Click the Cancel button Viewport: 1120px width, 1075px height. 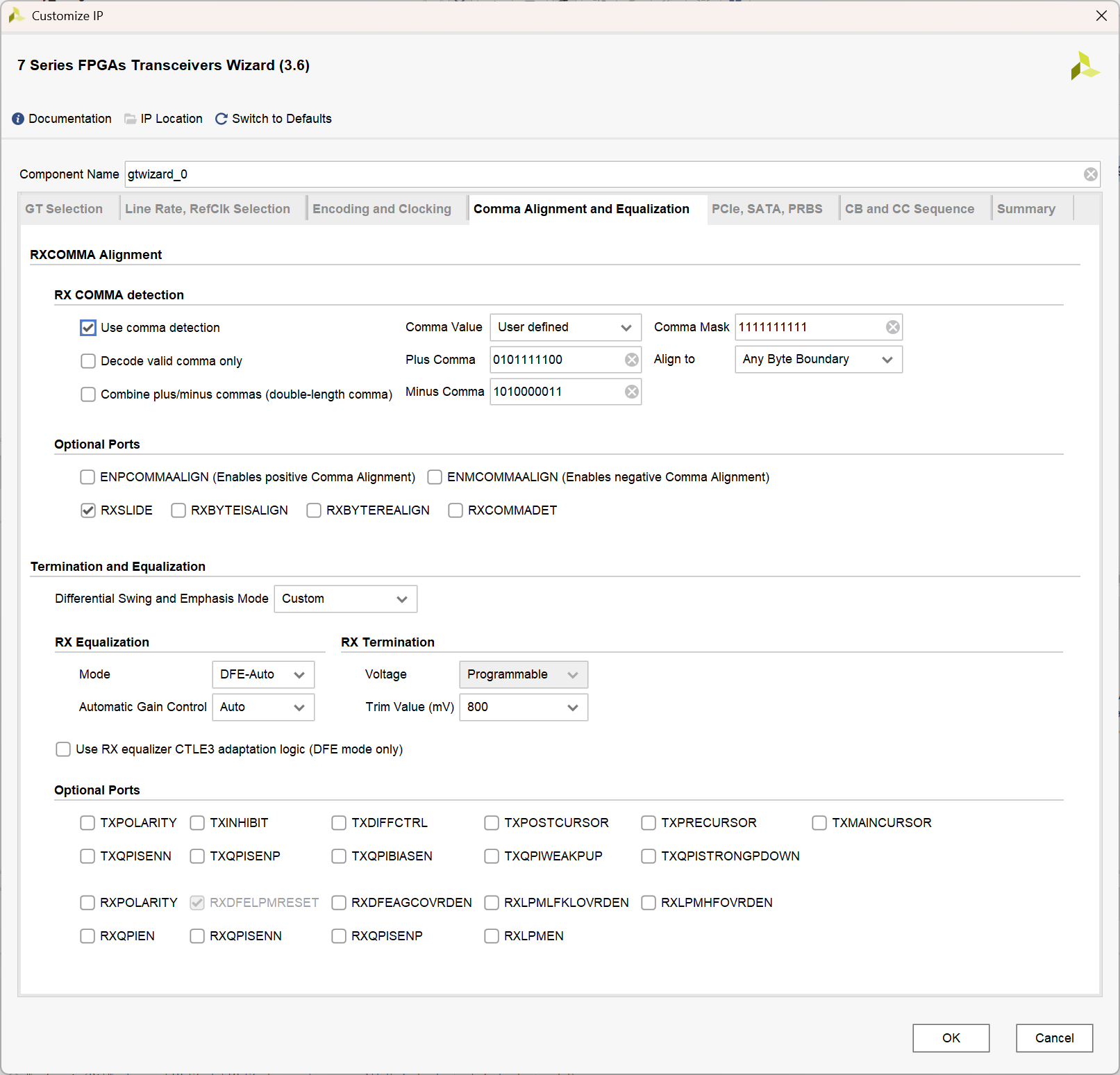1055,1038
